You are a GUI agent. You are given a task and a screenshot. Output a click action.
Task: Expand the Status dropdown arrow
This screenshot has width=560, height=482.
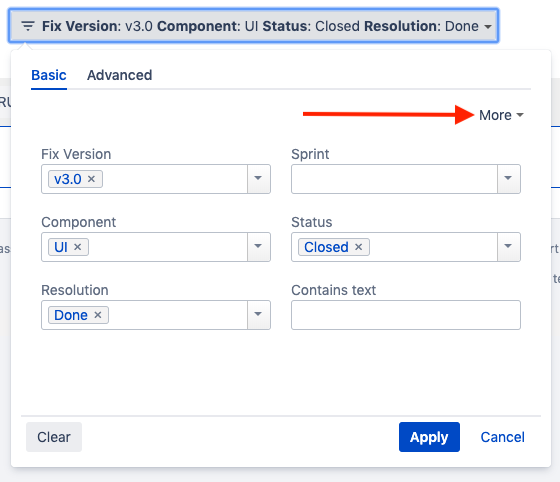pos(508,247)
